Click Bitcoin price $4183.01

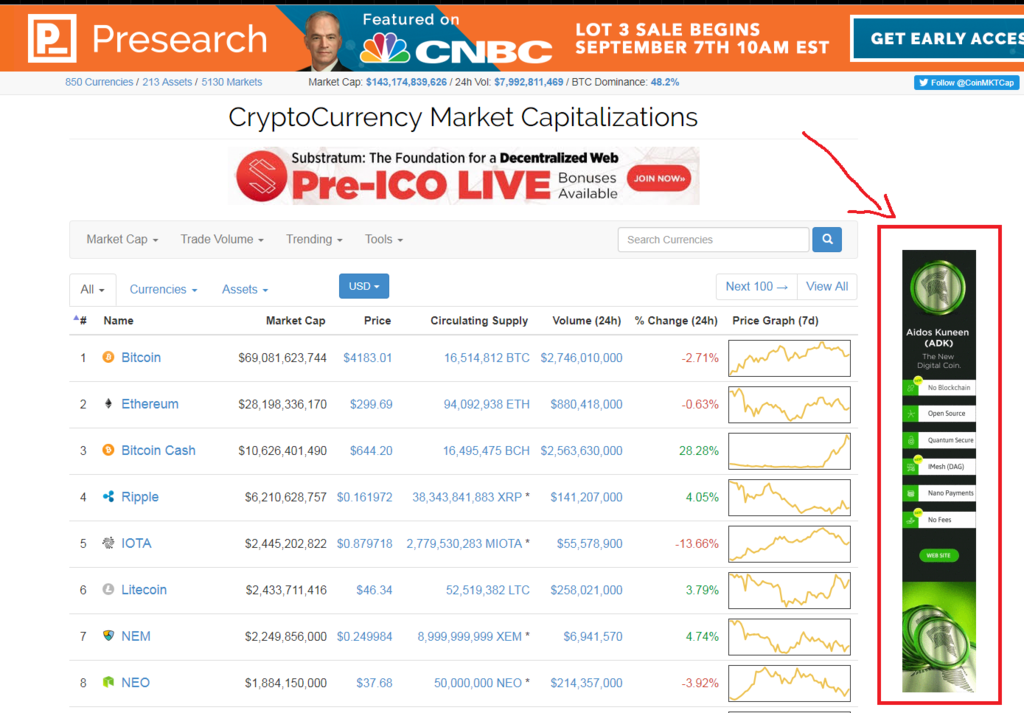point(368,358)
